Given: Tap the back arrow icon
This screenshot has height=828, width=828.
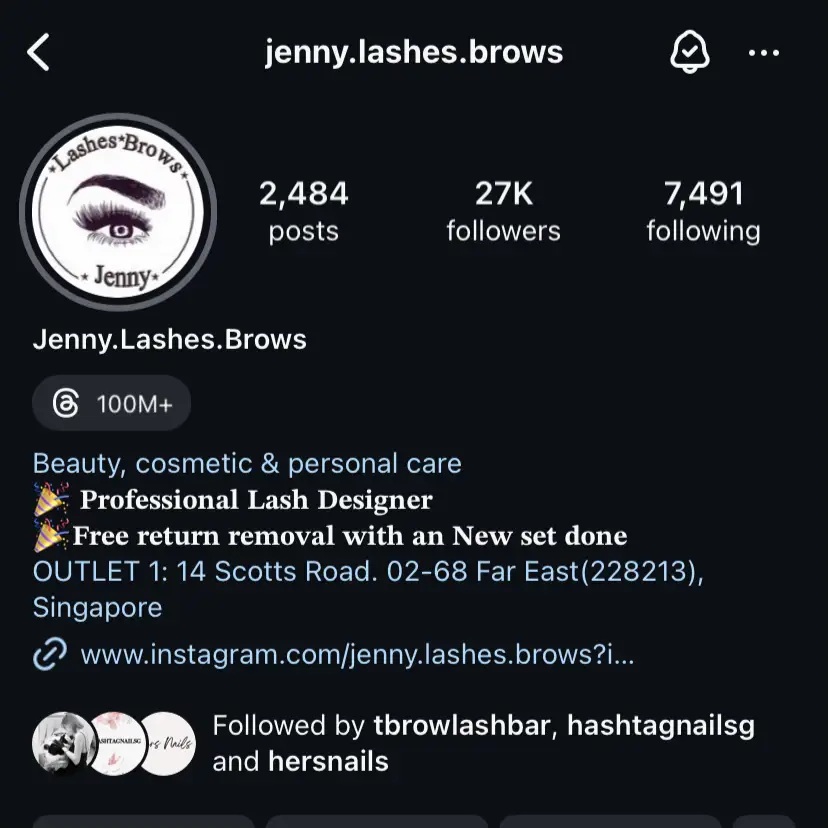Looking at the screenshot, I should coord(39,52).
